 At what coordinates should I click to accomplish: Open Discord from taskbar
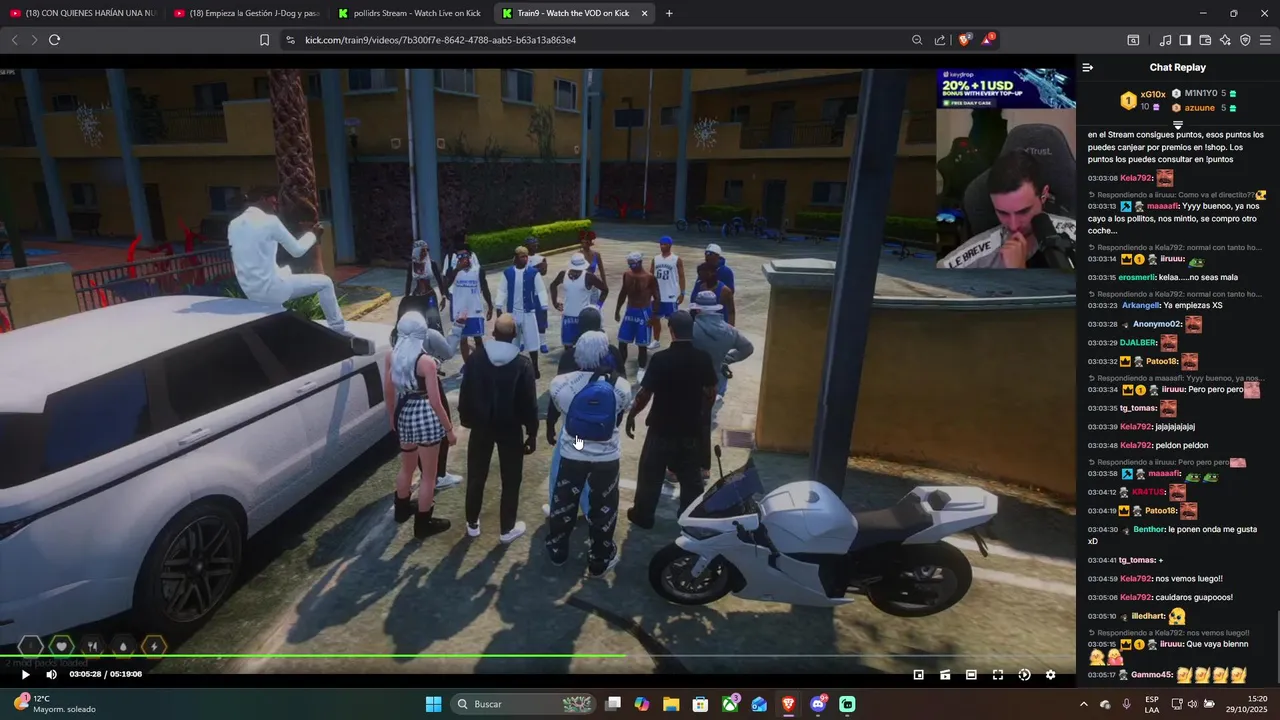coord(818,704)
